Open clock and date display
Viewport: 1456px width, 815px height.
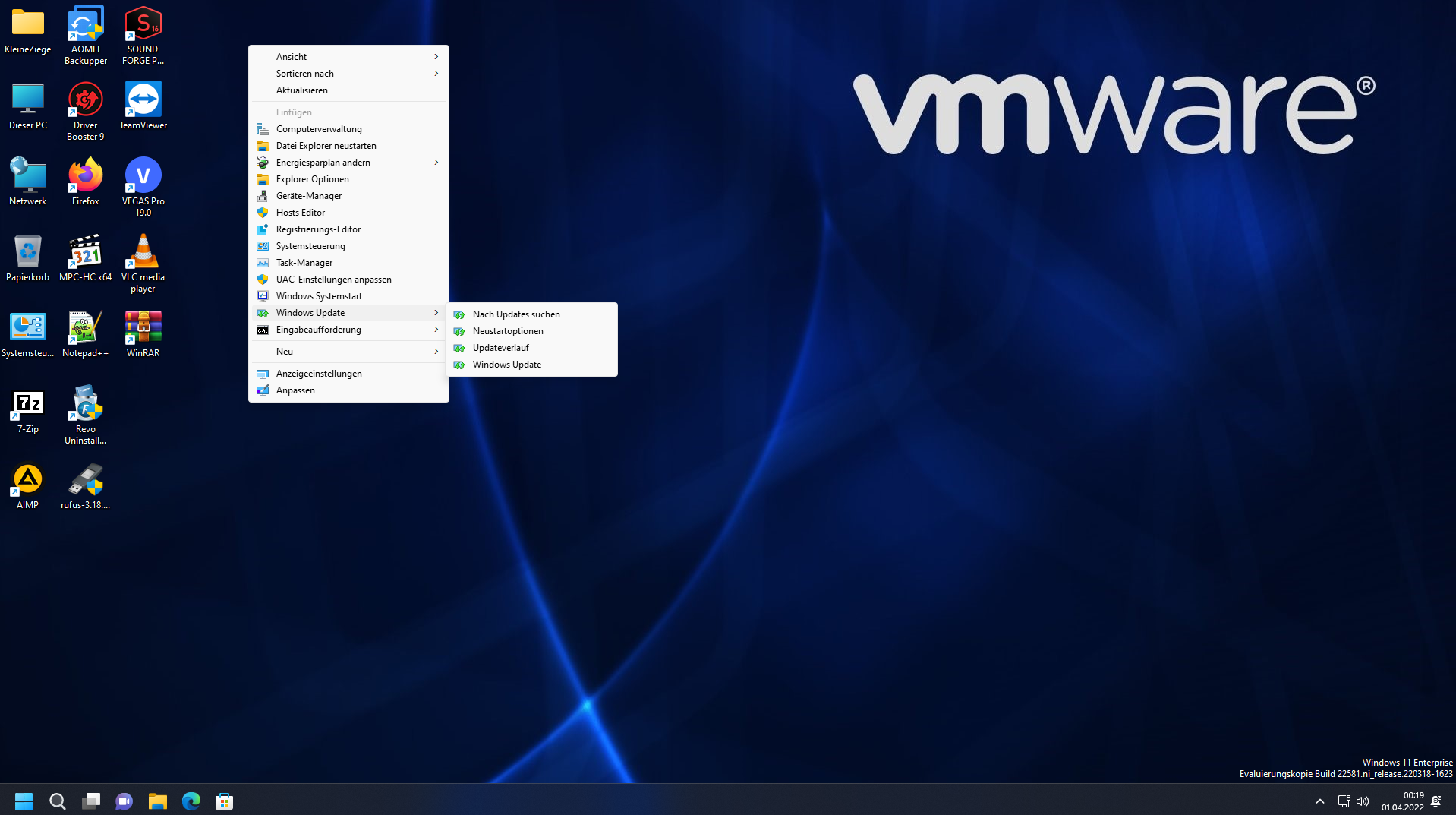(1403, 801)
